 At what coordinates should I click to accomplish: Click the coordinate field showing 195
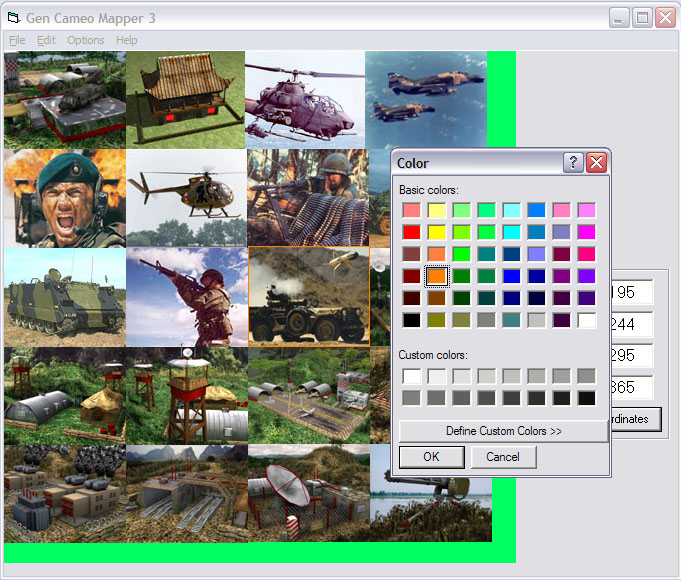630,292
